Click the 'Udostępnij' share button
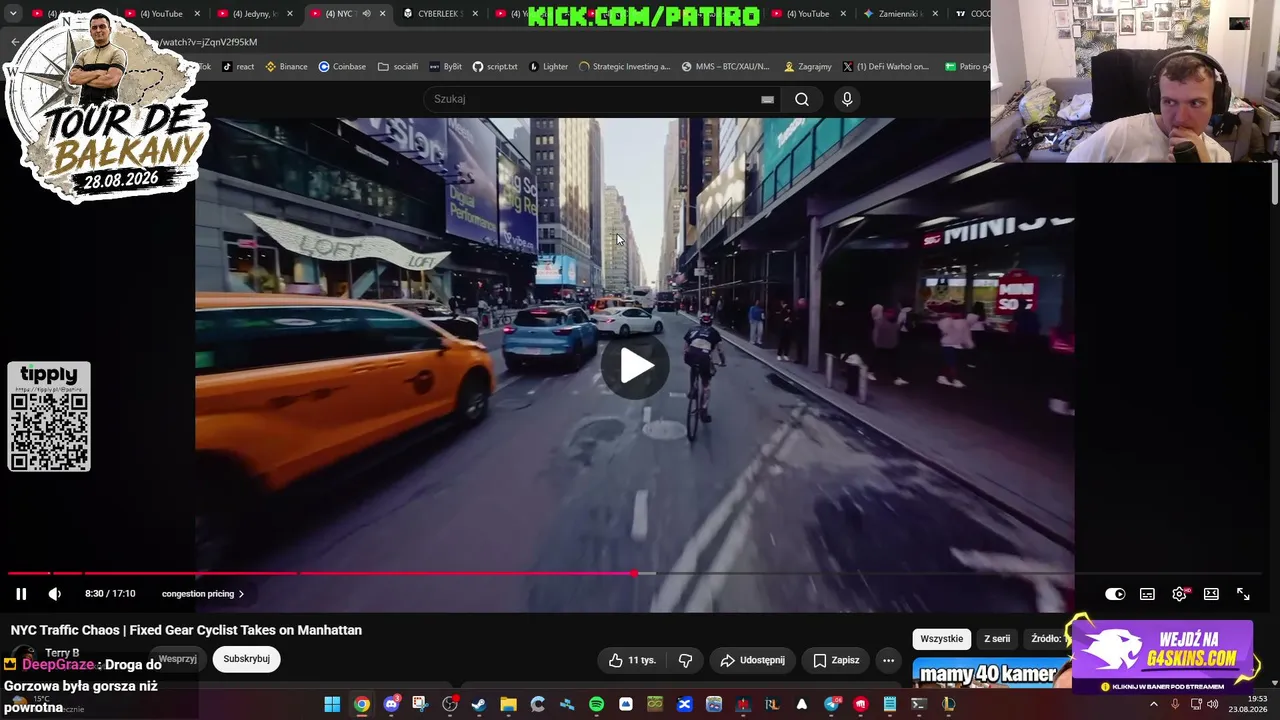This screenshot has height=720, width=1280. (x=752, y=660)
